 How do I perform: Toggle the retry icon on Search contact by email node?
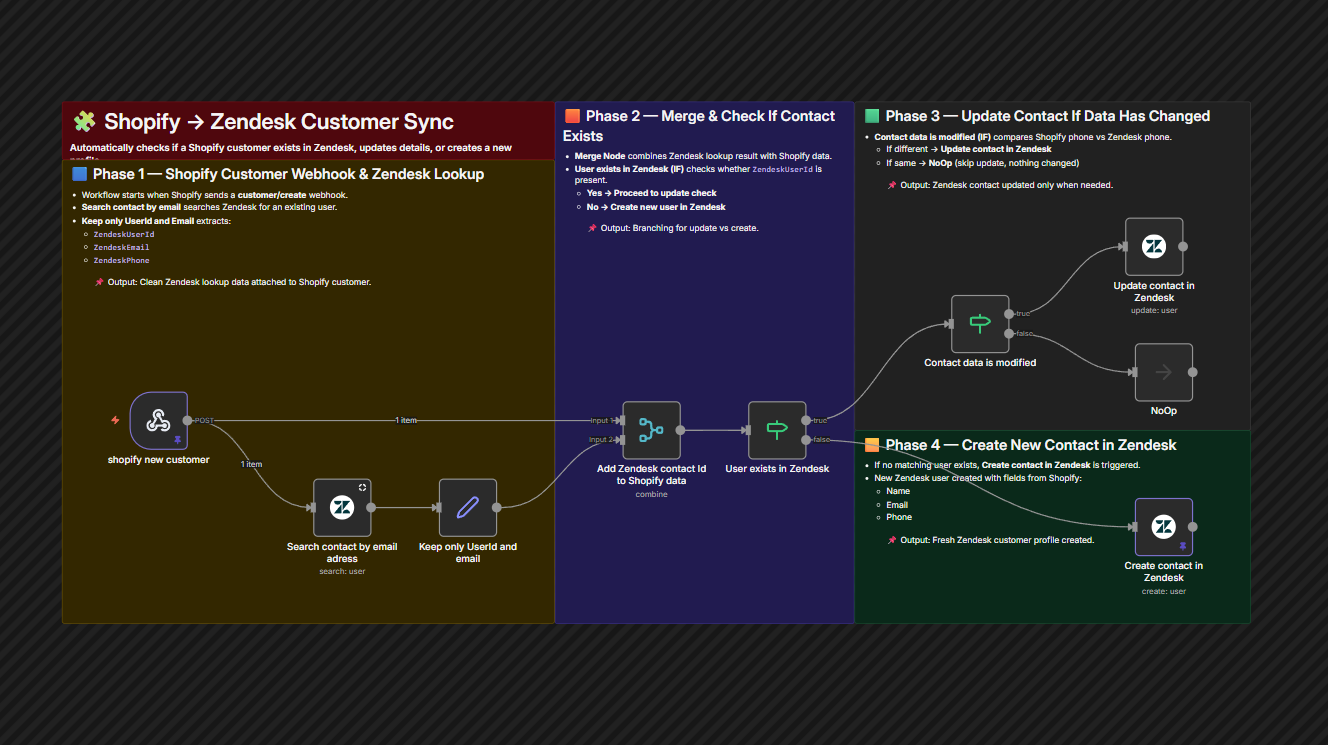tap(361, 485)
